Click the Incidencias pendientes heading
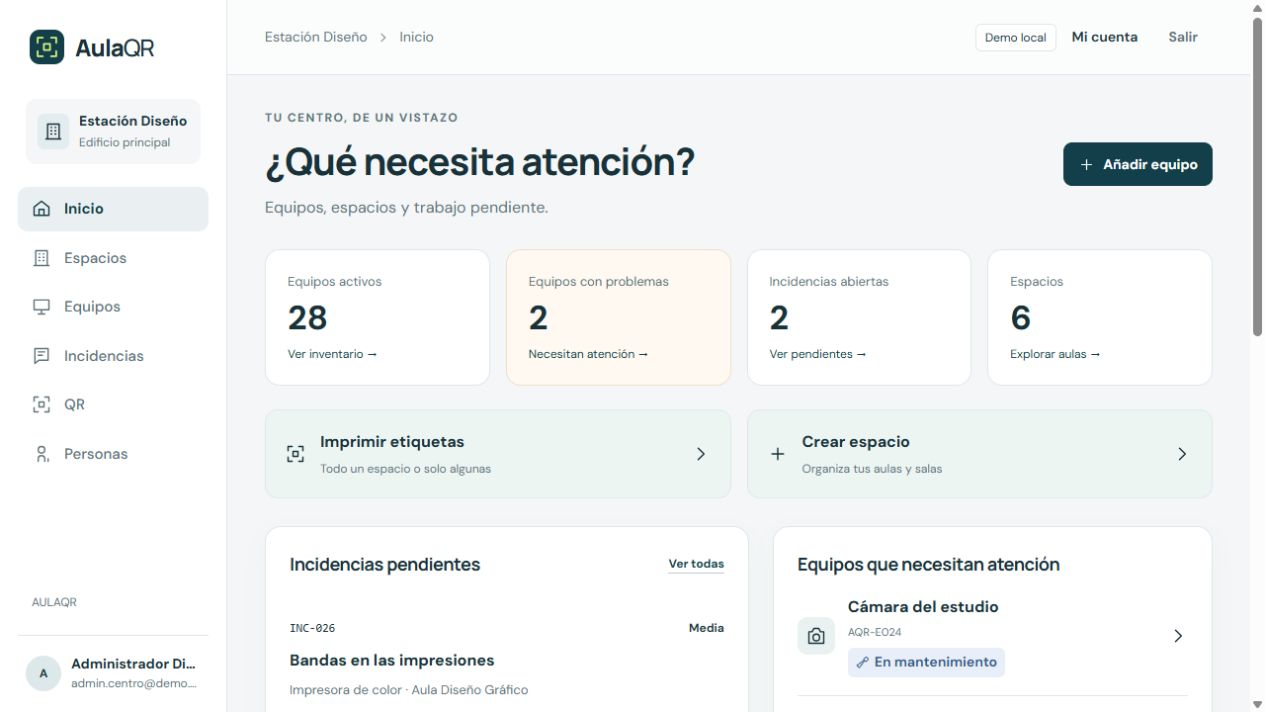This screenshot has width=1265, height=712. point(385,564)
